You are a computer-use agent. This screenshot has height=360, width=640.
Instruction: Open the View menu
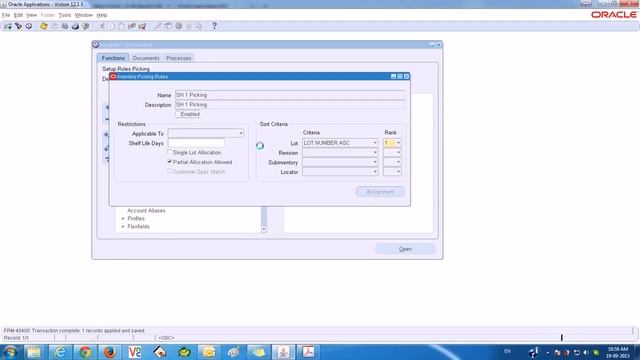click(31, 15)
